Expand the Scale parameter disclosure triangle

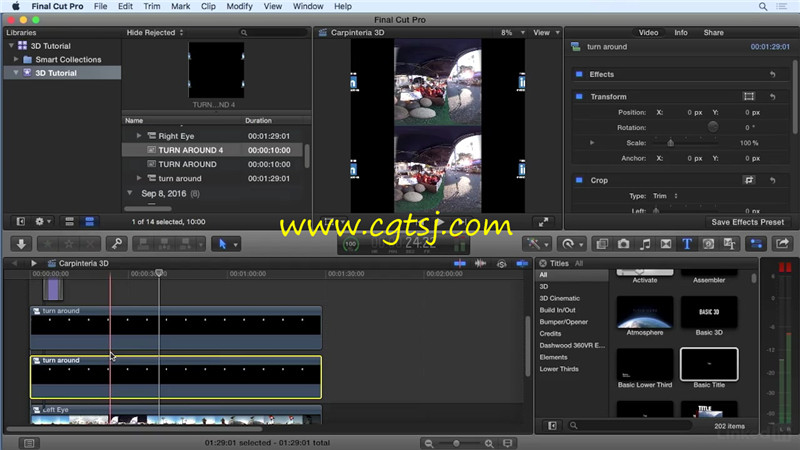point(592,143)
